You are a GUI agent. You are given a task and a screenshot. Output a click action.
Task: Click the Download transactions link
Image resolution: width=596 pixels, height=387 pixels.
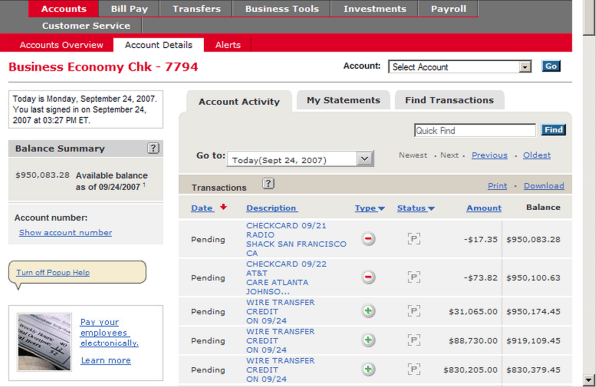pyautogui.click(x=544, y=186)
